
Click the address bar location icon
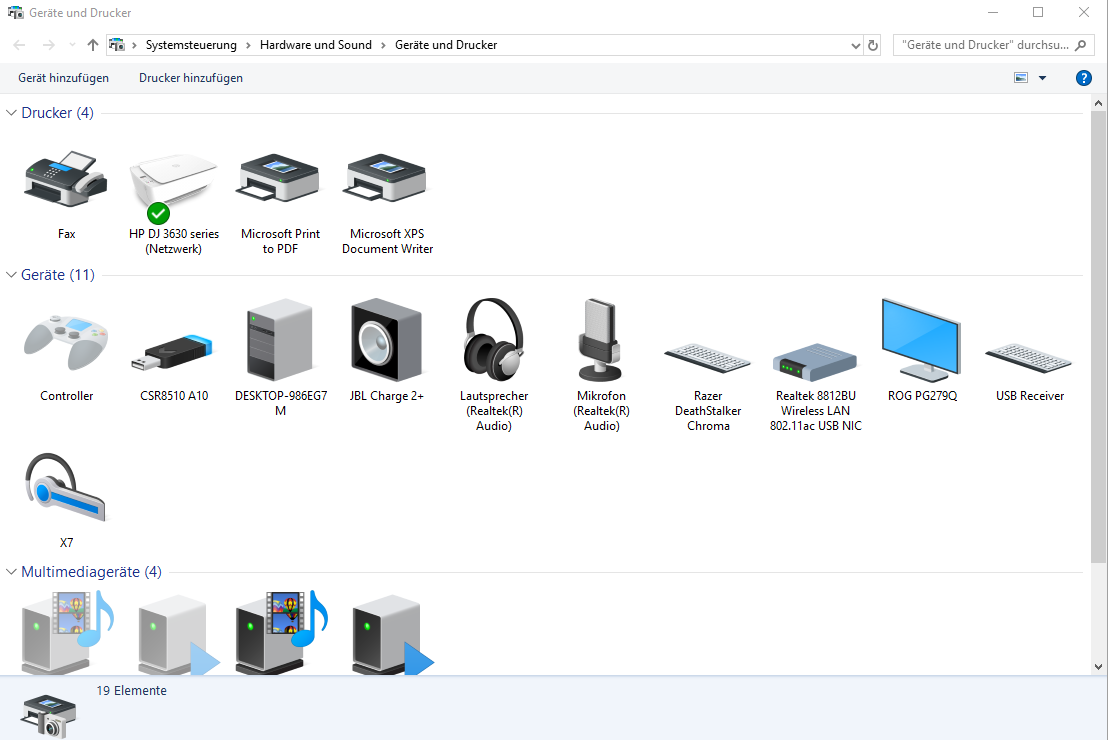pos(117,45)
